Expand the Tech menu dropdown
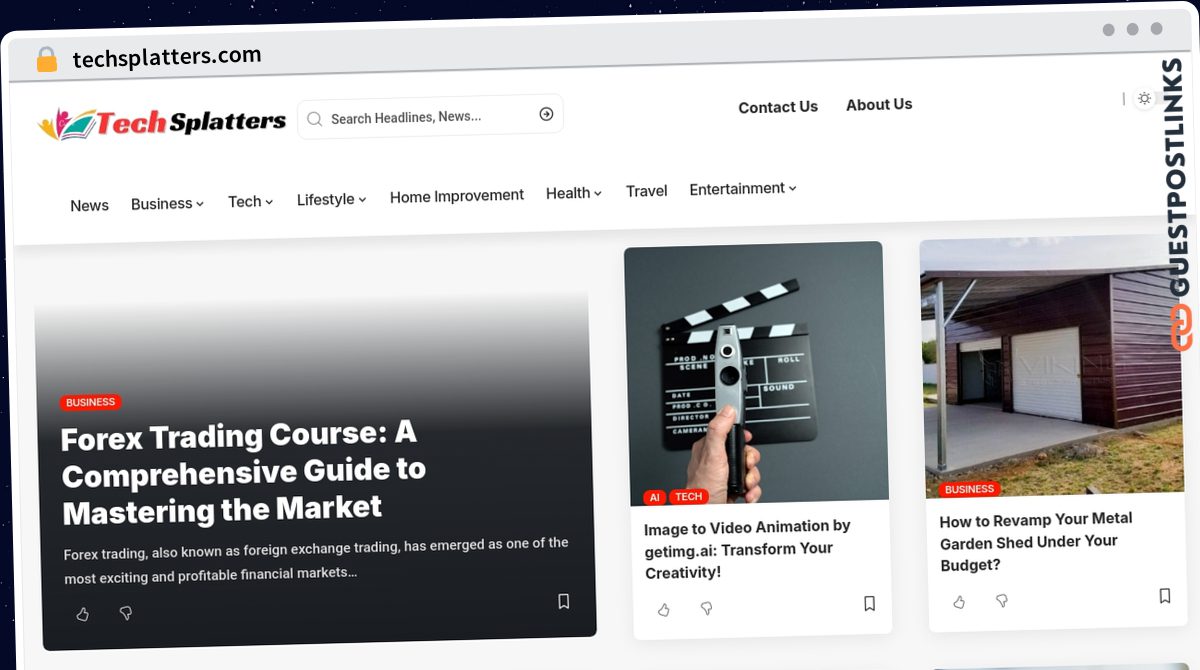The image size is (1200, 670). (x=250, y=201)
